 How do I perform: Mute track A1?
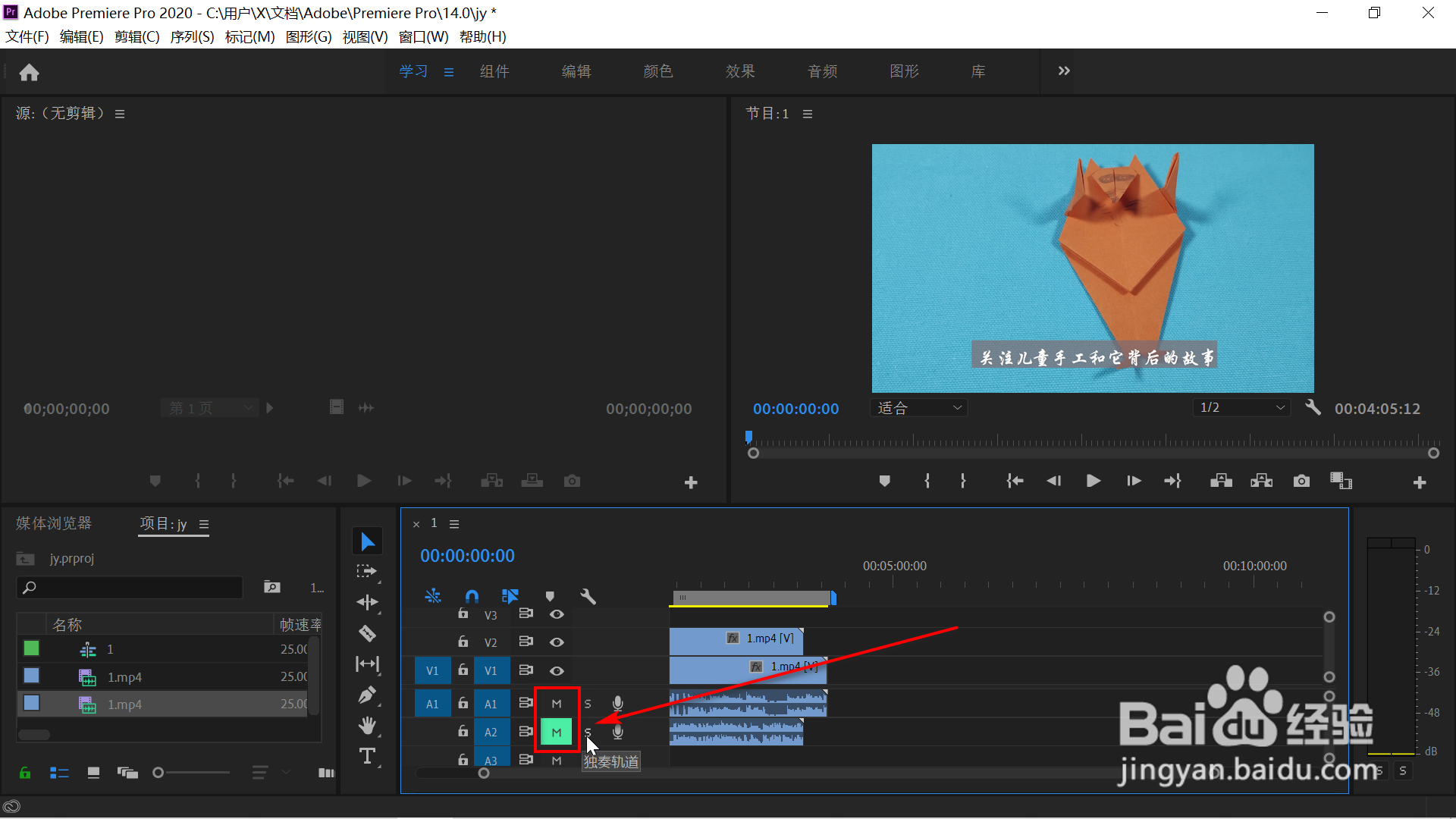(x=557, y=704)
